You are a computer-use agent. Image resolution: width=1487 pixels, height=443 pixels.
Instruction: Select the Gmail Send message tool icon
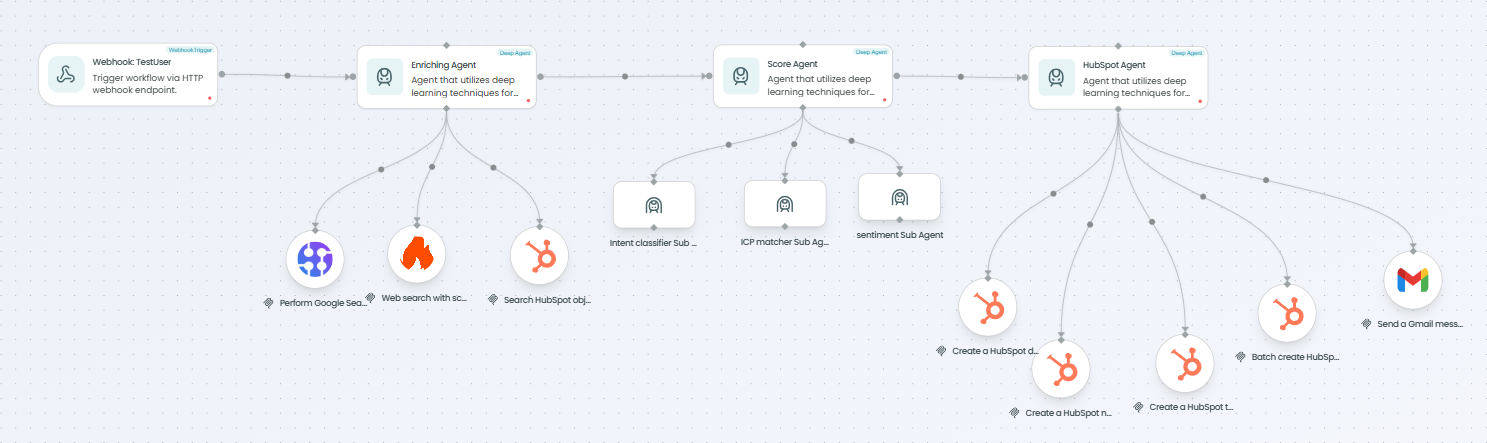(x=1414, y=281)
